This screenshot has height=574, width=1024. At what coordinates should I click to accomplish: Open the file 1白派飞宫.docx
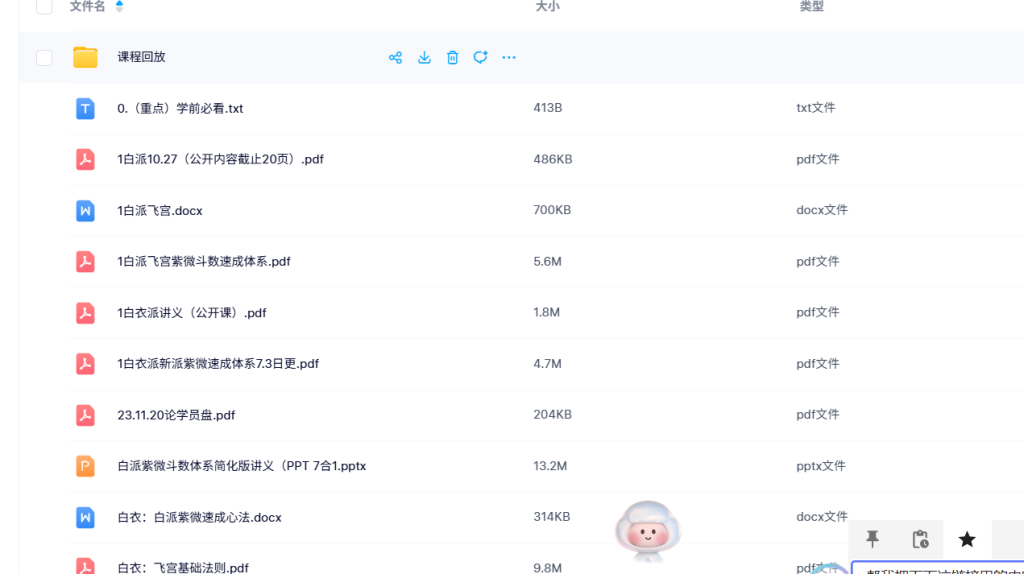tap(160, 211)
